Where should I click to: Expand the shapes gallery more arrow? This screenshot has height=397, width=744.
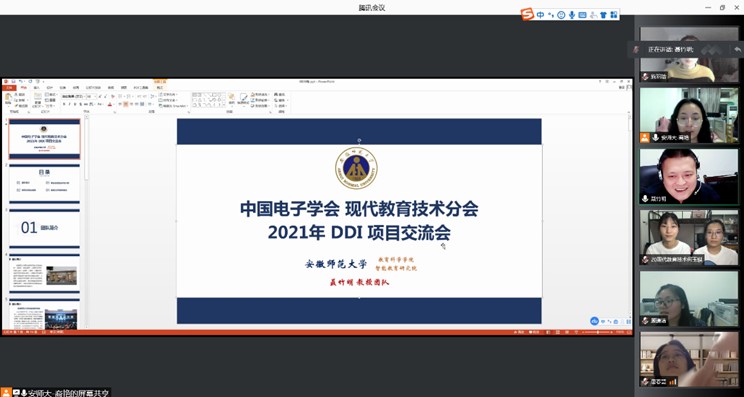[x=224, y=105]
